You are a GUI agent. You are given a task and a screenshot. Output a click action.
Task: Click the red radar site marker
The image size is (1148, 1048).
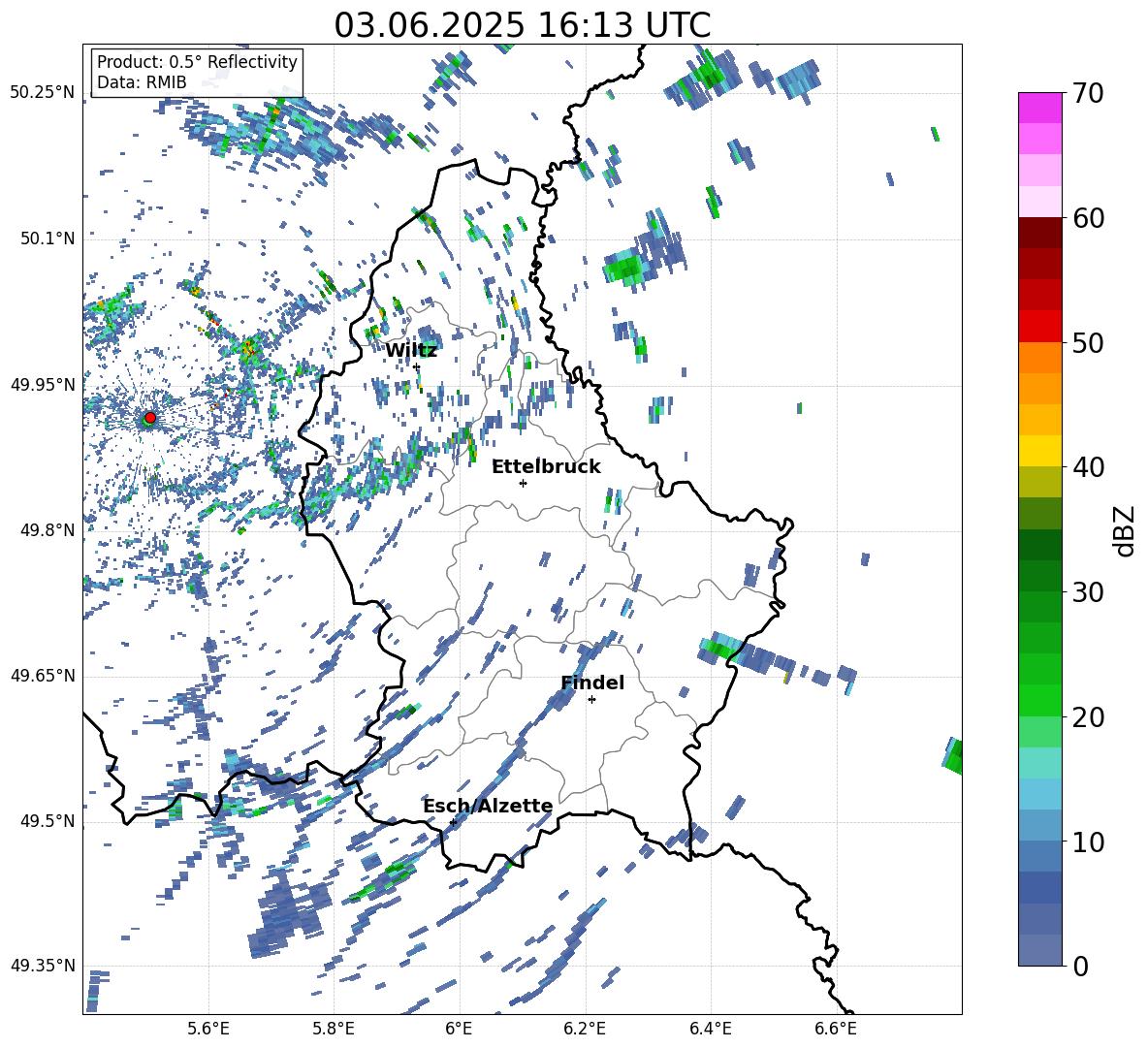tap(150, 418)
